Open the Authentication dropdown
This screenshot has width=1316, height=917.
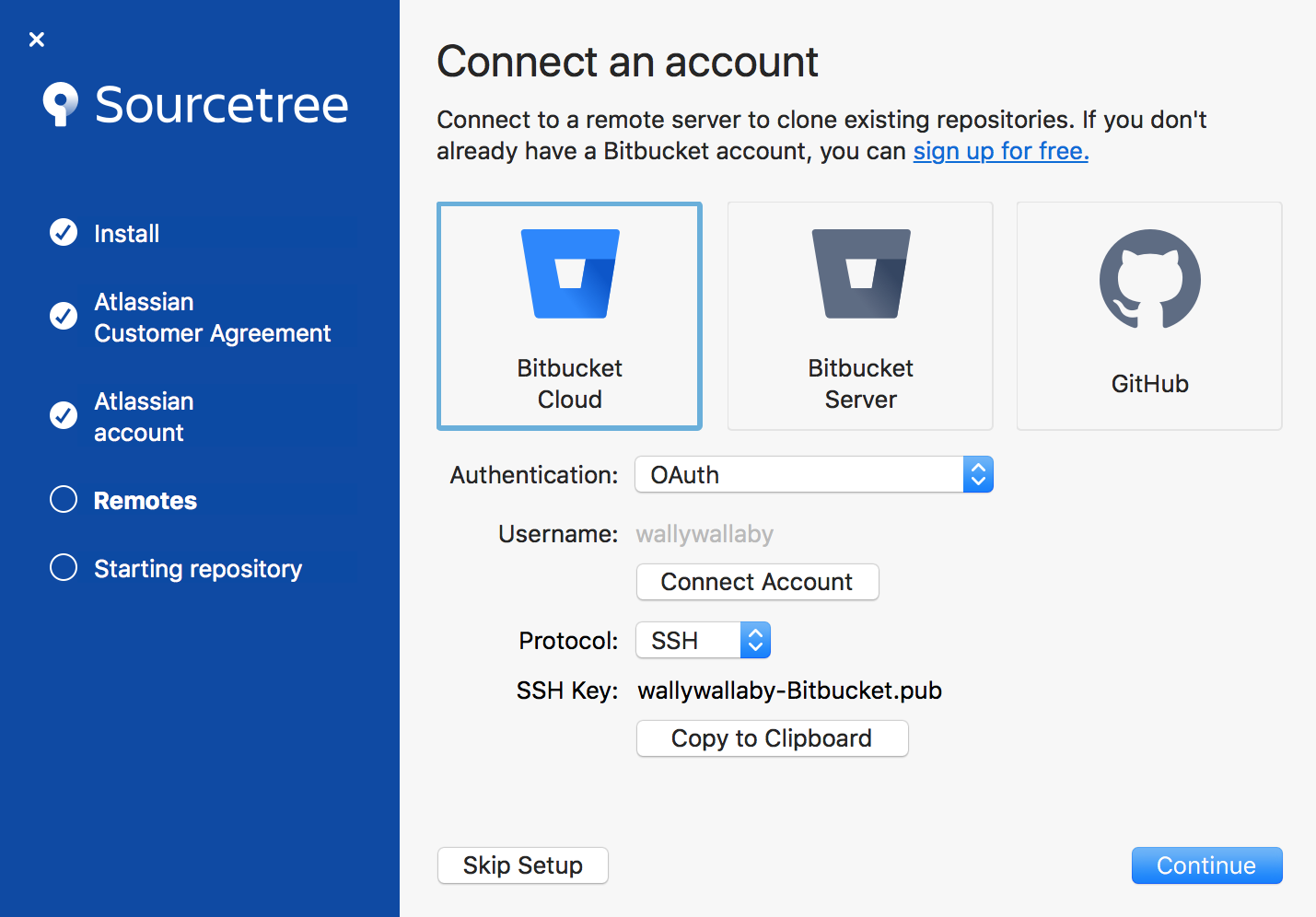point(813,474)
